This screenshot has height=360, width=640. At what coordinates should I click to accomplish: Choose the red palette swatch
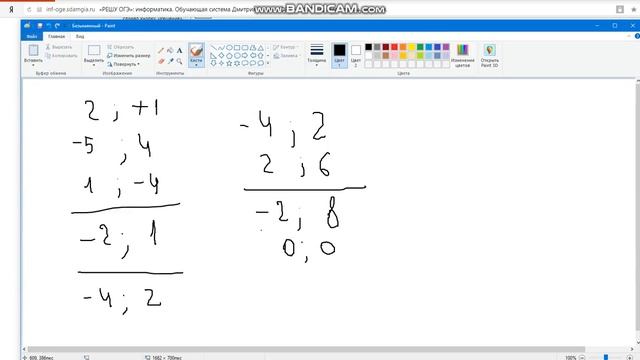click(x=394, y=47)
